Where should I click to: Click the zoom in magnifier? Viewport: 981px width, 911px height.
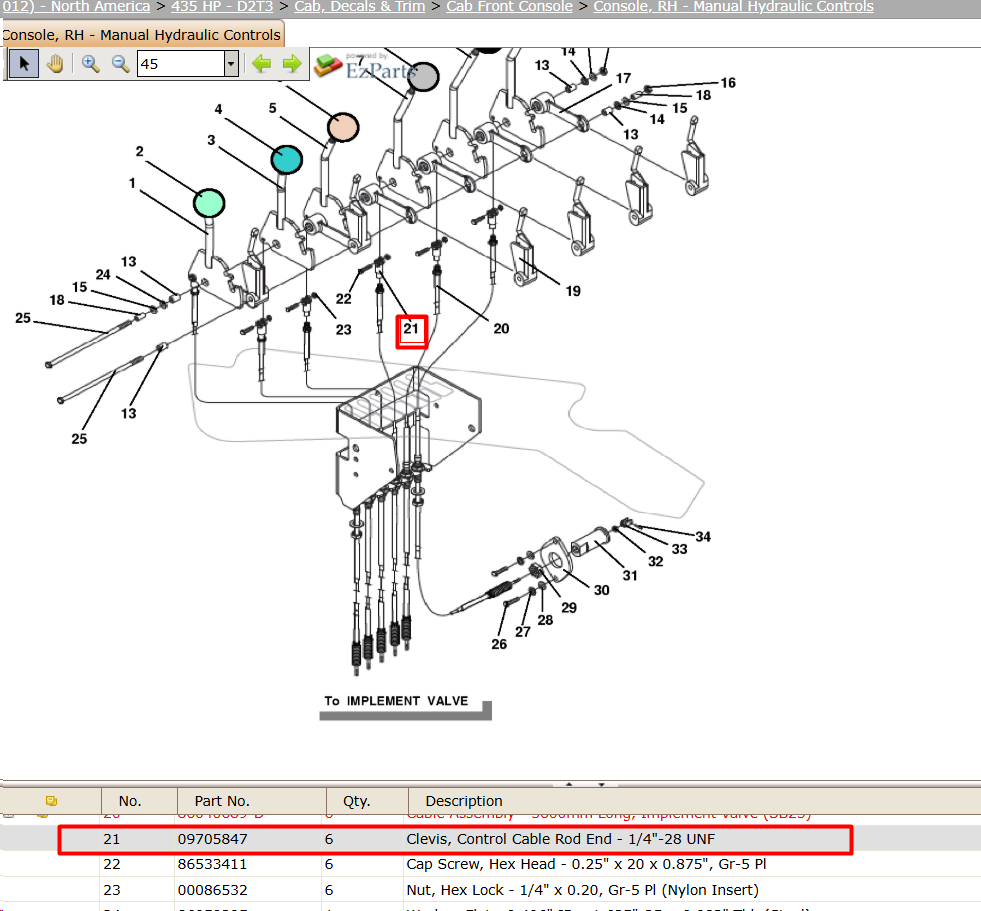click(x=91, y=64)
